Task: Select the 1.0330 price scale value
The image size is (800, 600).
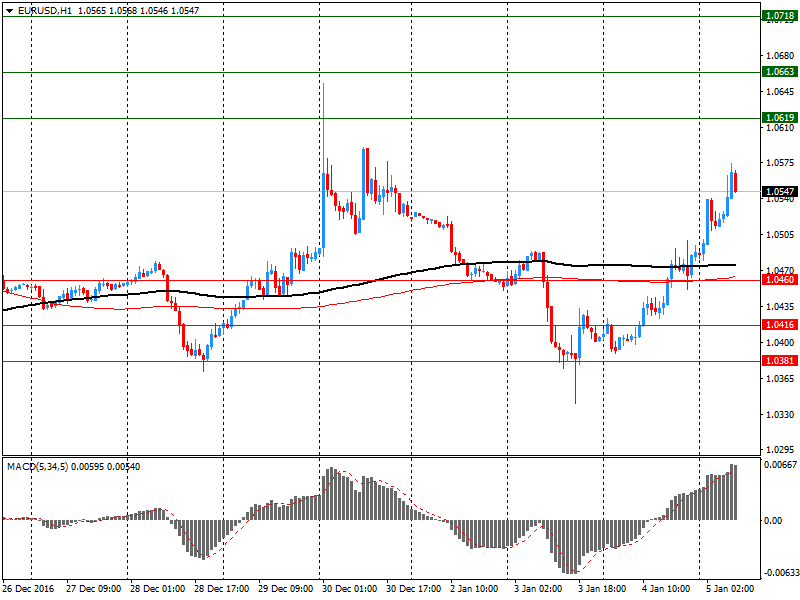Action: tap(781, 414)
